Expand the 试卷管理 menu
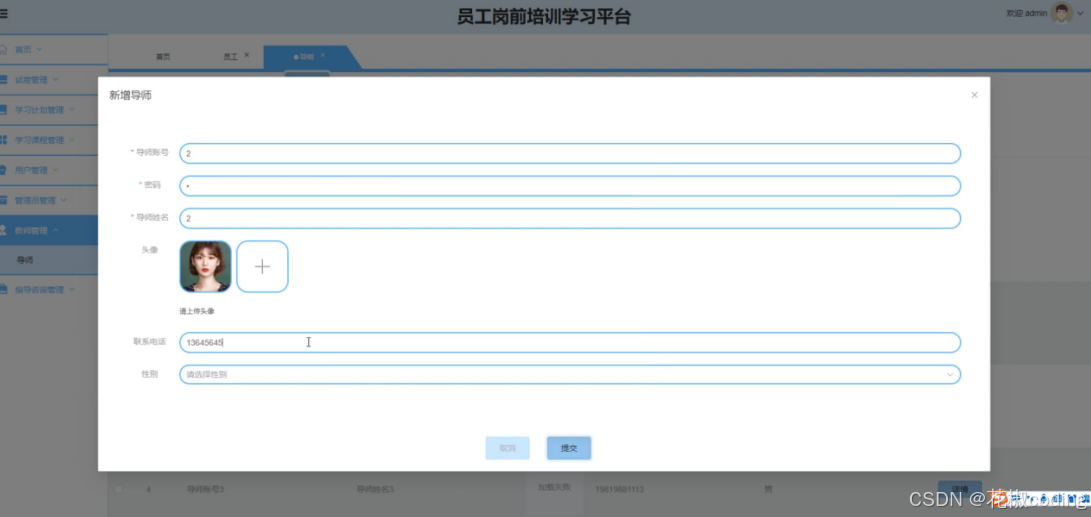 56,80
